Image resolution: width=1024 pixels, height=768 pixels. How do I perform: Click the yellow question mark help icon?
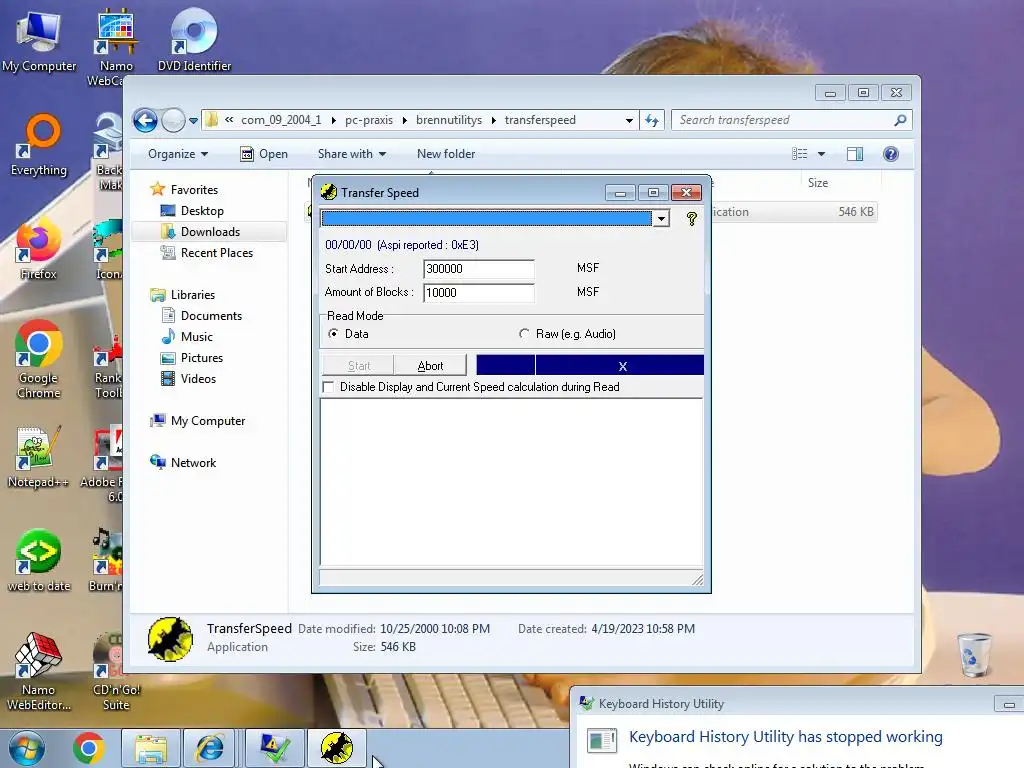tap(692, 219)
